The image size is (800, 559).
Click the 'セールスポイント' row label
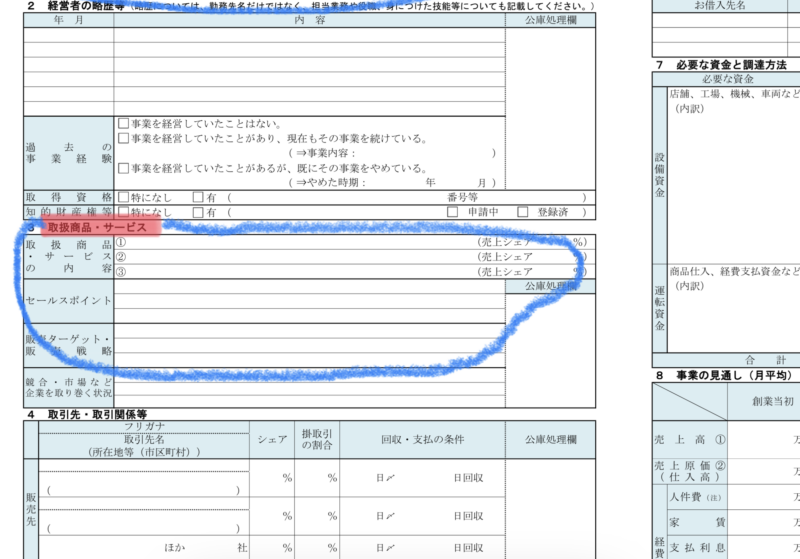click(68, 301)
